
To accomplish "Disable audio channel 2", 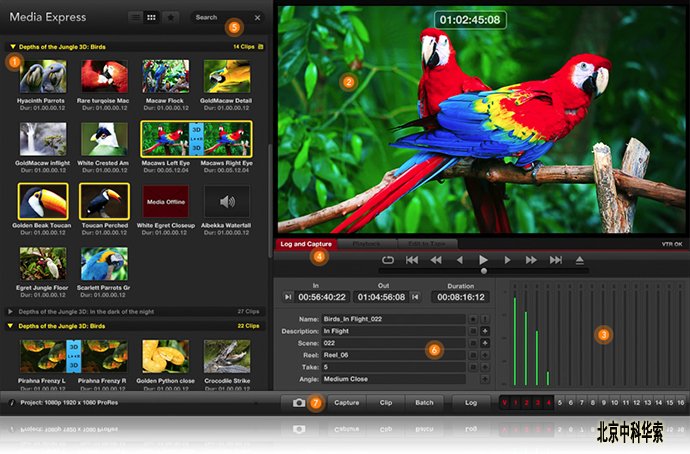I will click(x=526, y=403).
